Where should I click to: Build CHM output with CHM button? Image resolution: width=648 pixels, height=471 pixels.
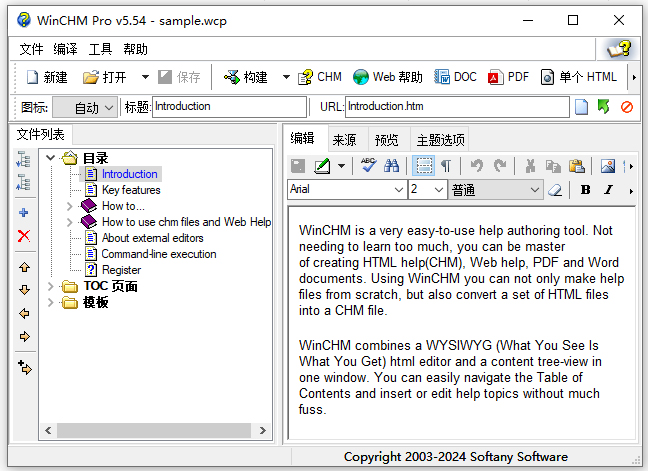pyautogui.click(x=319, y=77)
